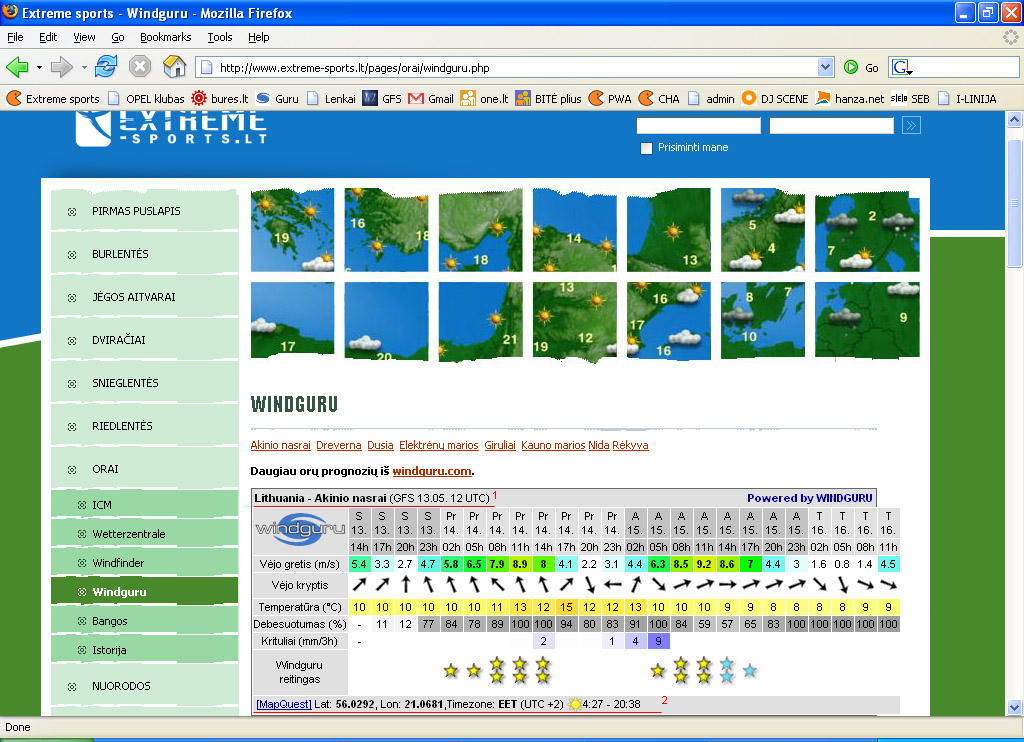Open the PWA bookmark

610,99
